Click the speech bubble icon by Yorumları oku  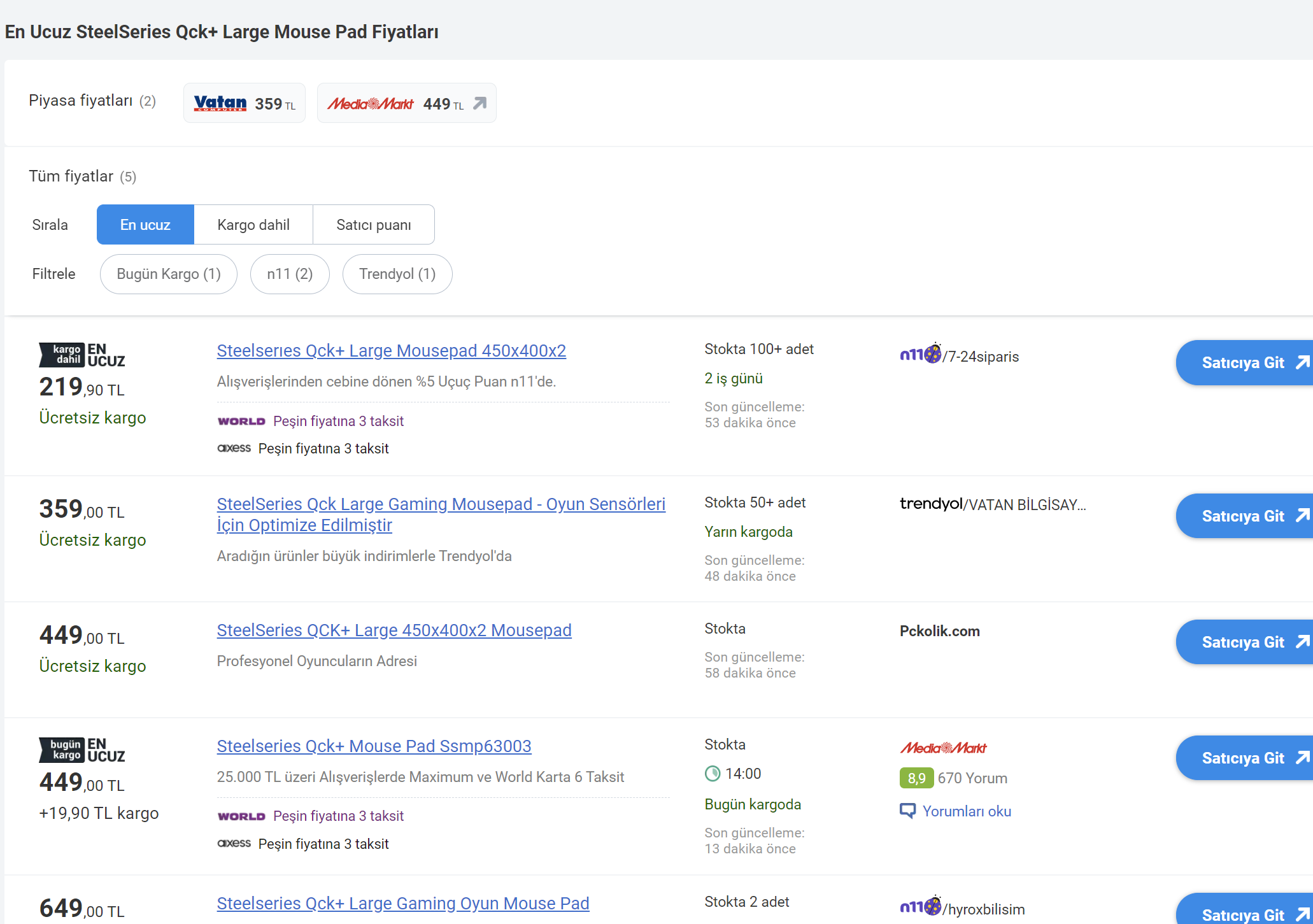click(x=907, y=811)
